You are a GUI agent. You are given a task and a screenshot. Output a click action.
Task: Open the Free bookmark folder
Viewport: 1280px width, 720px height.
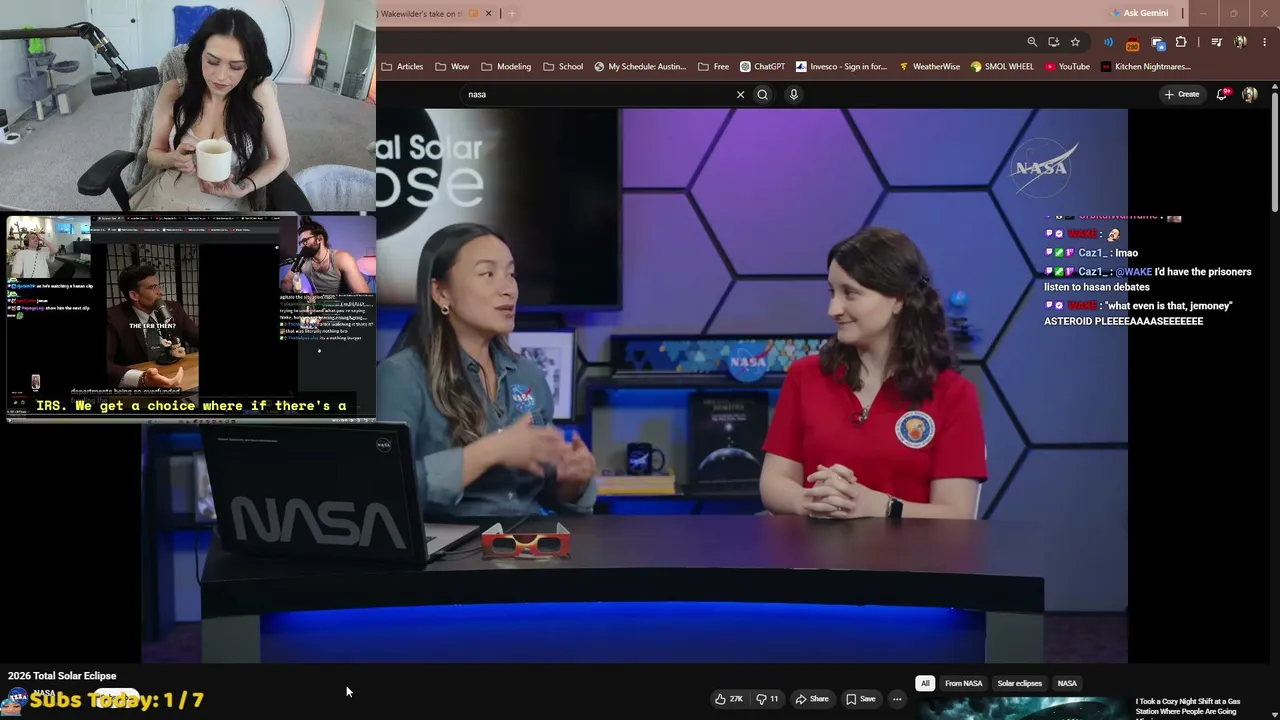pyautogui.click(x=713, y=67)
